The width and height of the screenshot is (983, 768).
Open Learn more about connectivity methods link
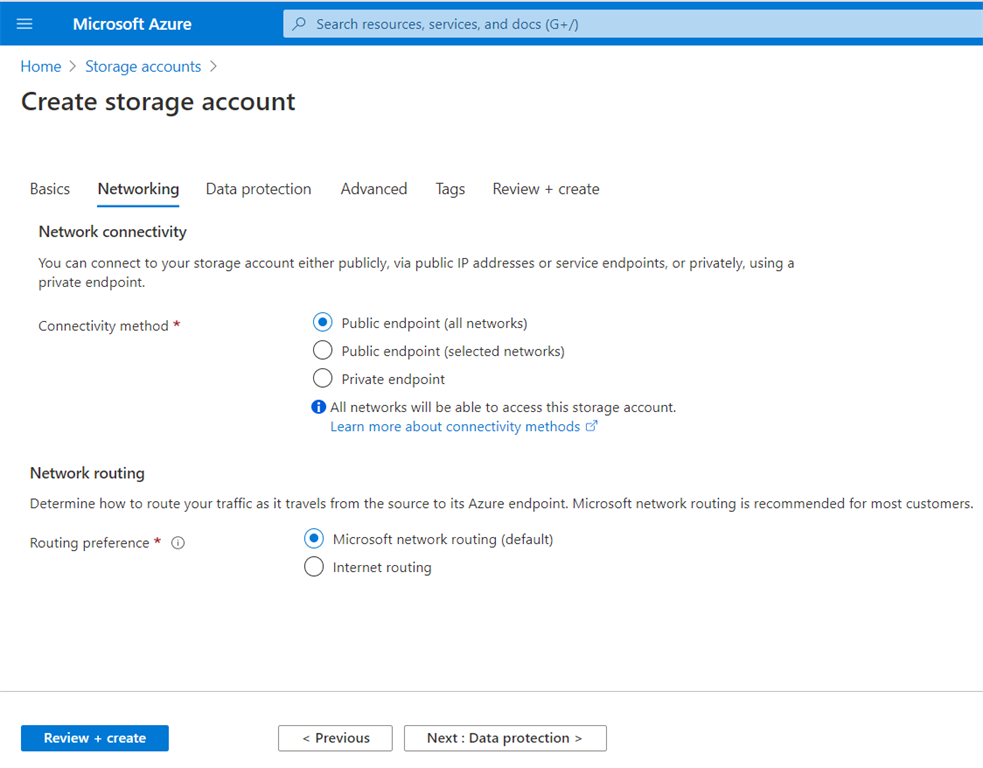point(455,426)
